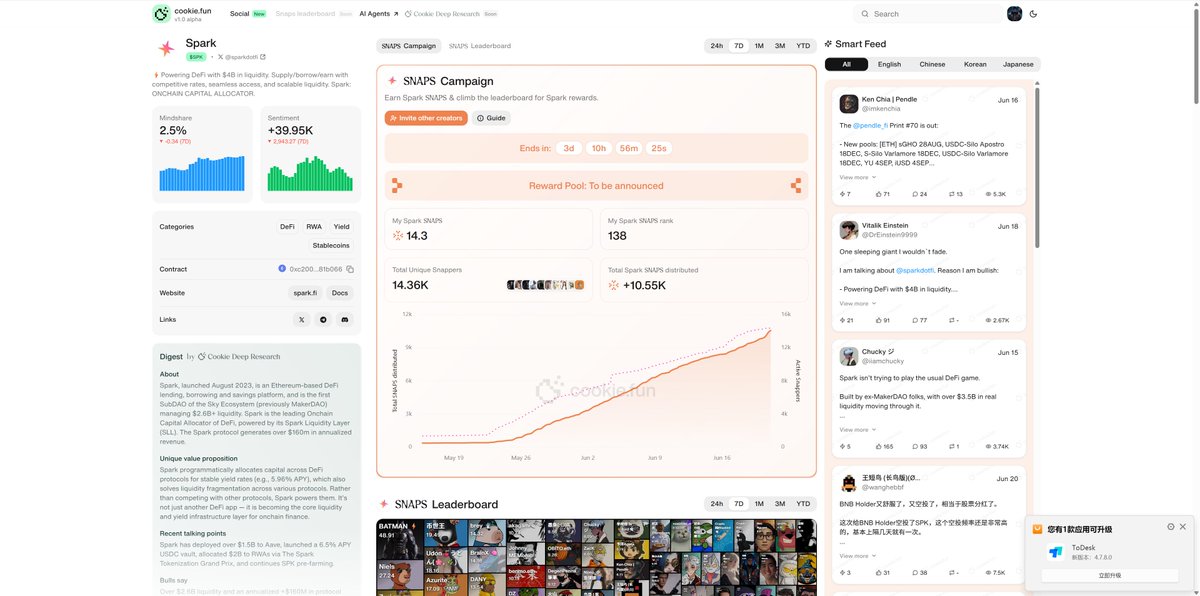The width and height of the screenshot is (1200, 596).
Task: Open AI Agents nav link
Action: point(379,14)
